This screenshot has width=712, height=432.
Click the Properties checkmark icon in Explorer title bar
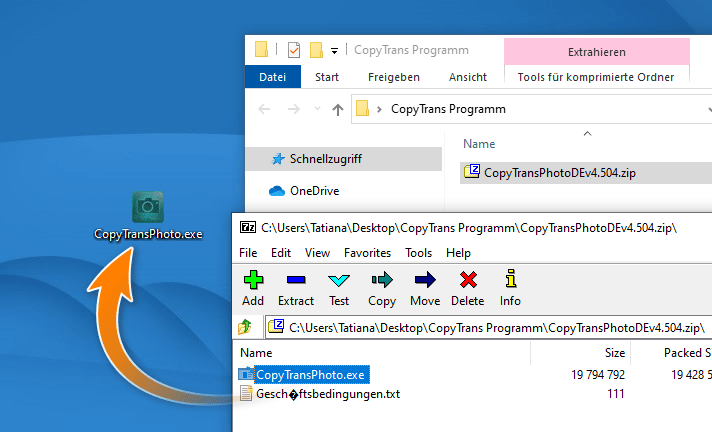coord(294,50)
